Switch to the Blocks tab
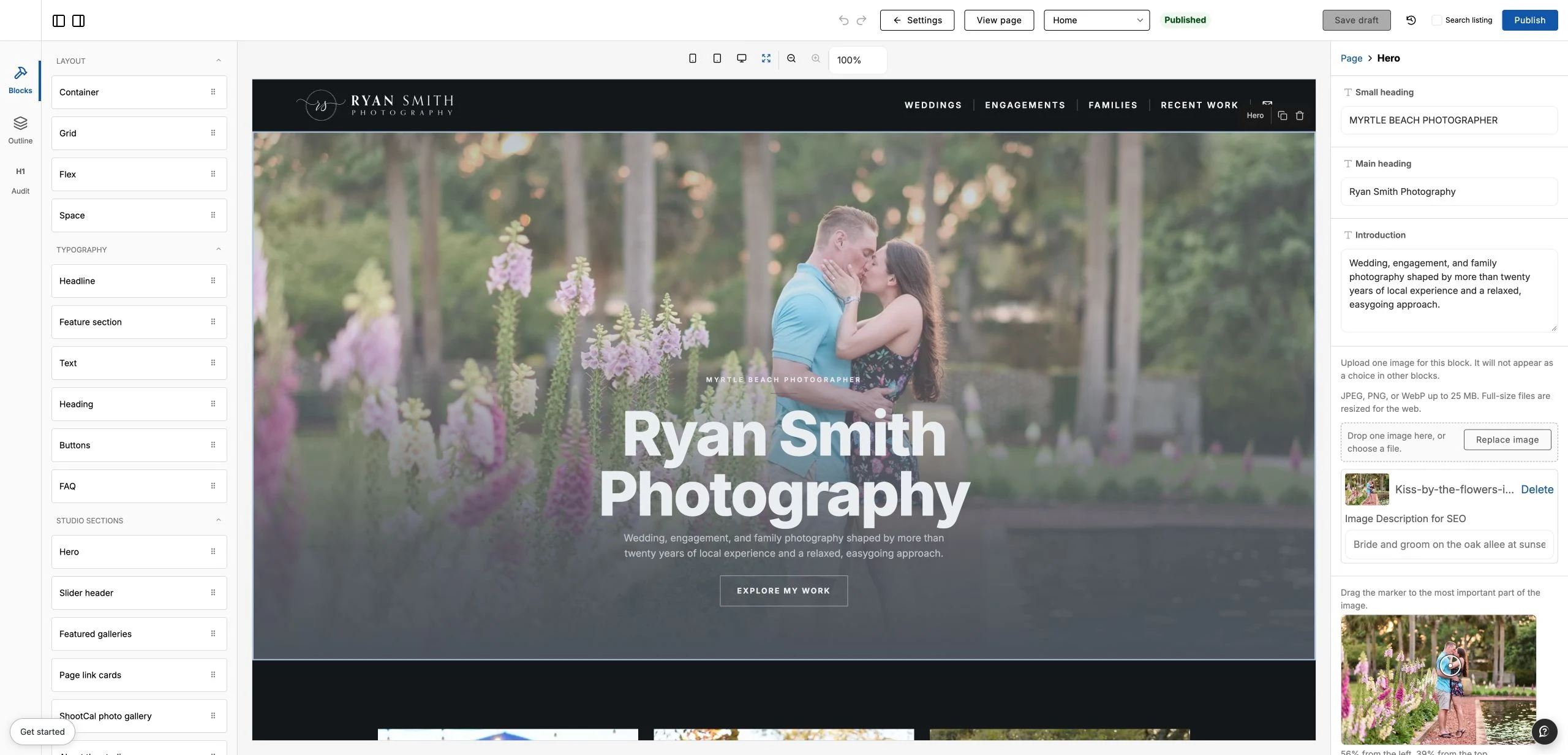Viewport: 1568px width, 755px height. (20, 80)
